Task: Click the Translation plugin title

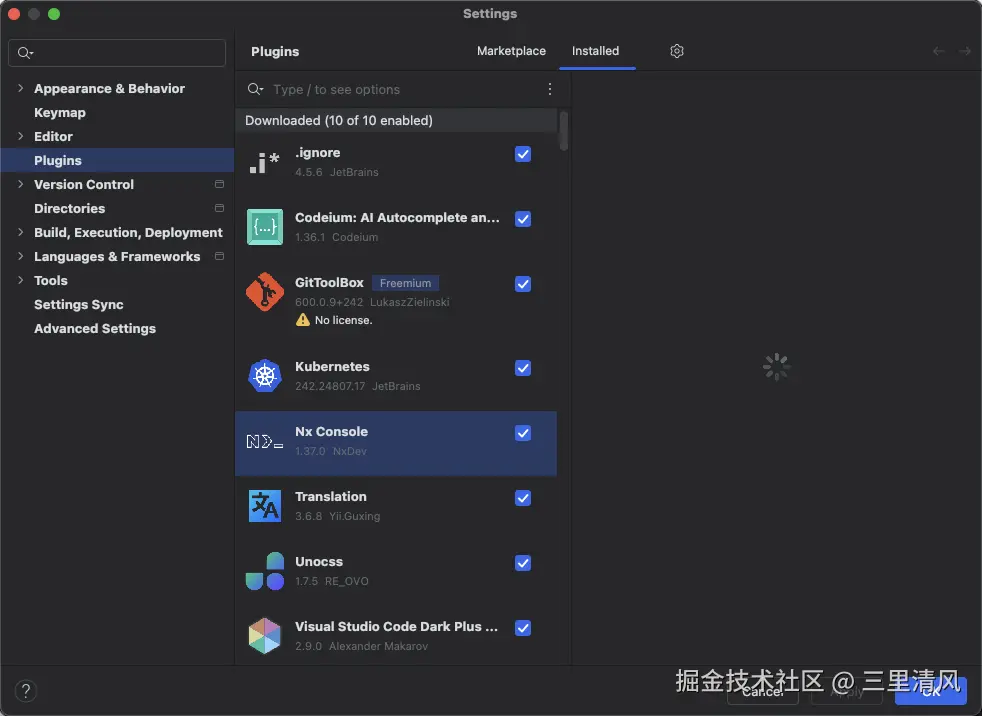Action: (x=331, y=497)
